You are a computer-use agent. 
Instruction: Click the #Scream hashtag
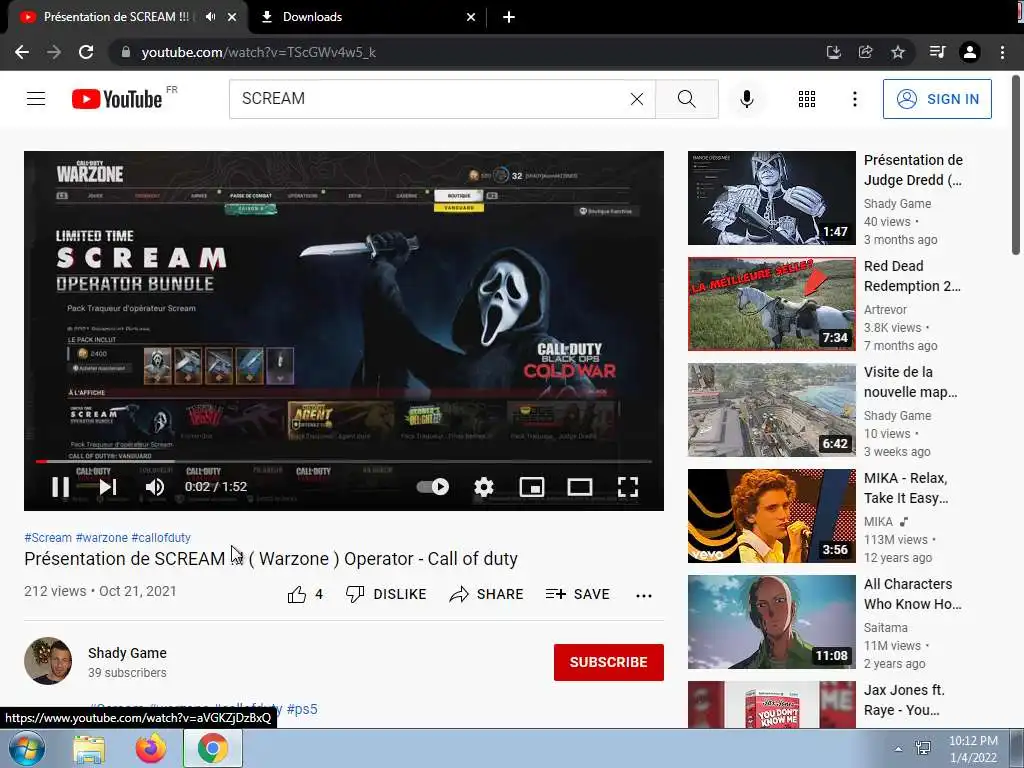click(48, 537)
